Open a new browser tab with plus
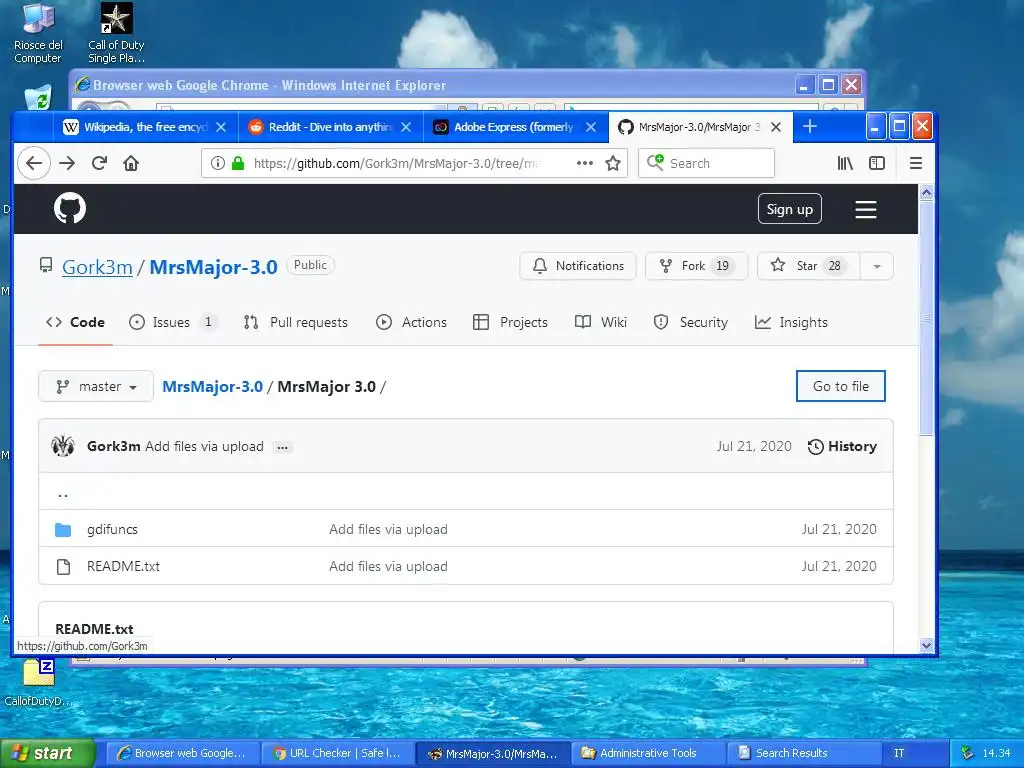1024x768 pixels. pos(810,126)
